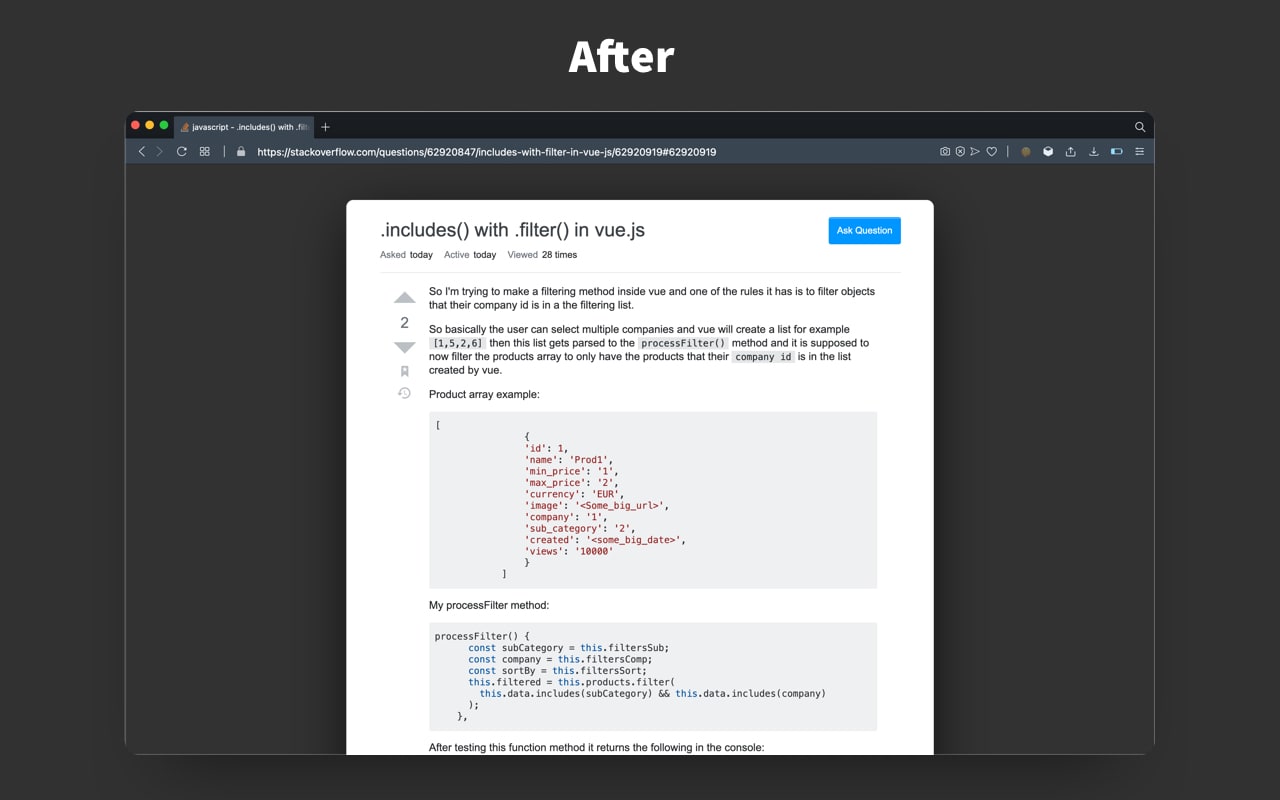Click the inline code '[1,5,2,6]'
Image resolution: width=1280 pixels, height=800 pixels.
click(457, 343)
